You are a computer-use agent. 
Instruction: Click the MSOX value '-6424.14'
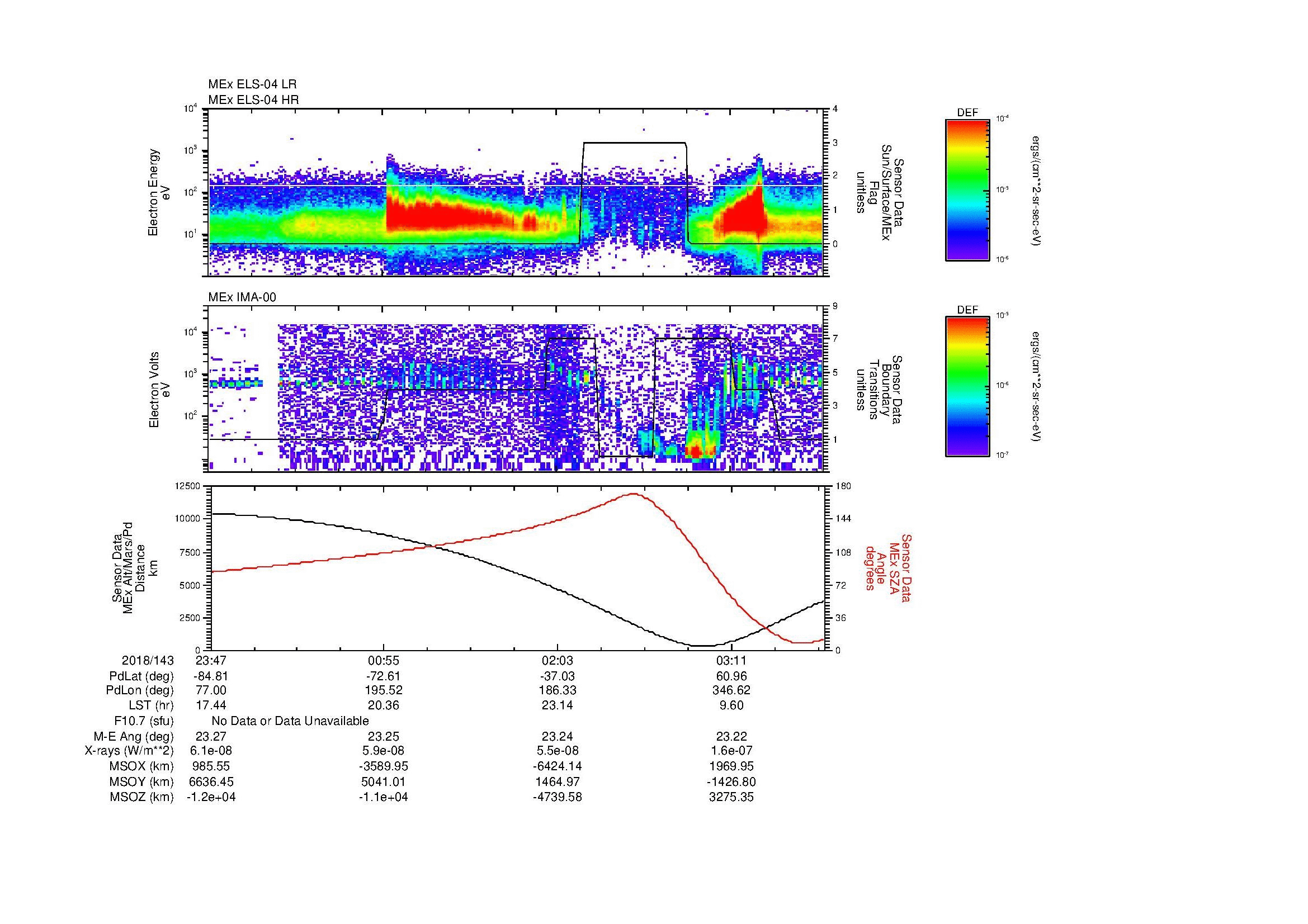557,766
